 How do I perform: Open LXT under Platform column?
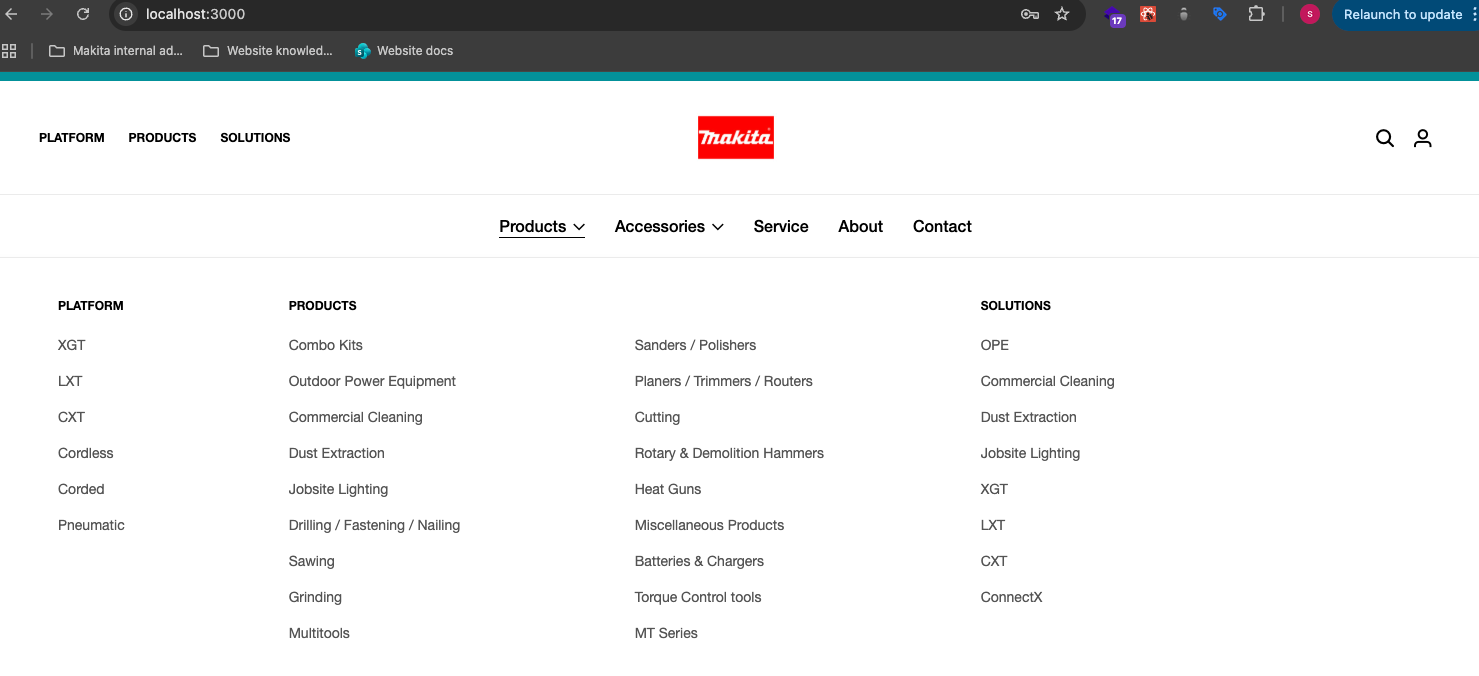click(x=70, y=381)
